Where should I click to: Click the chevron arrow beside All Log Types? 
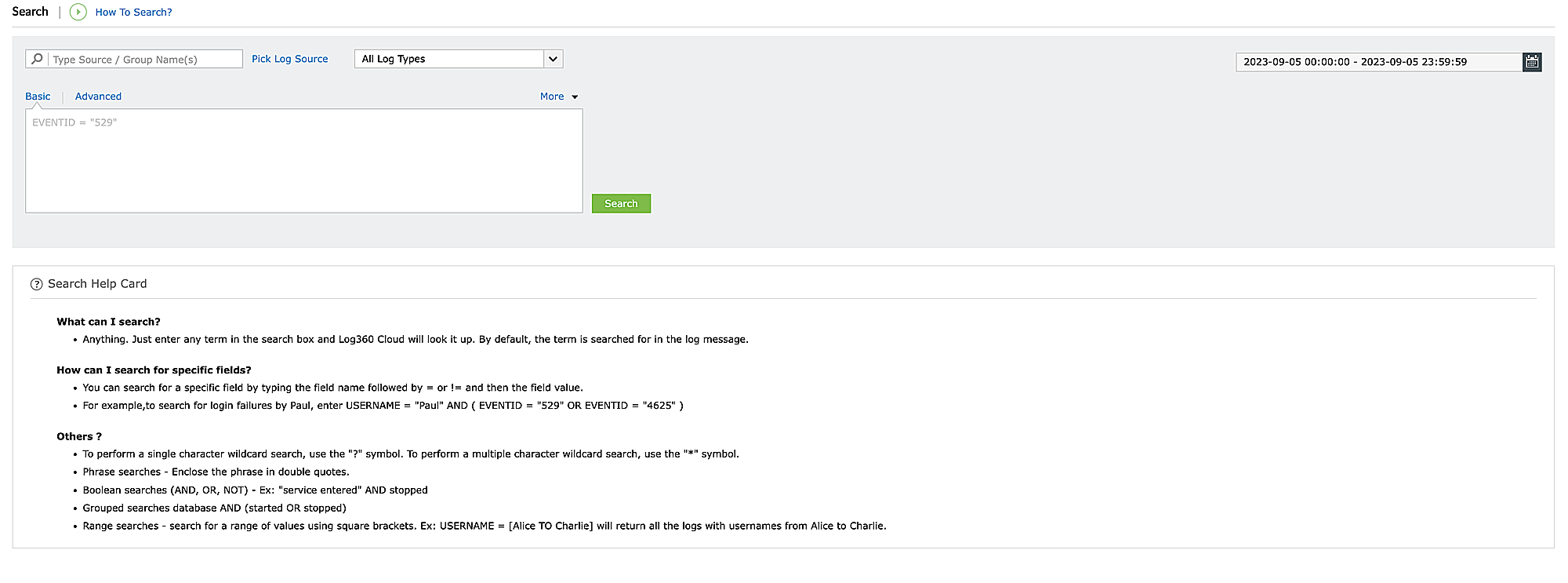point(553,59)
